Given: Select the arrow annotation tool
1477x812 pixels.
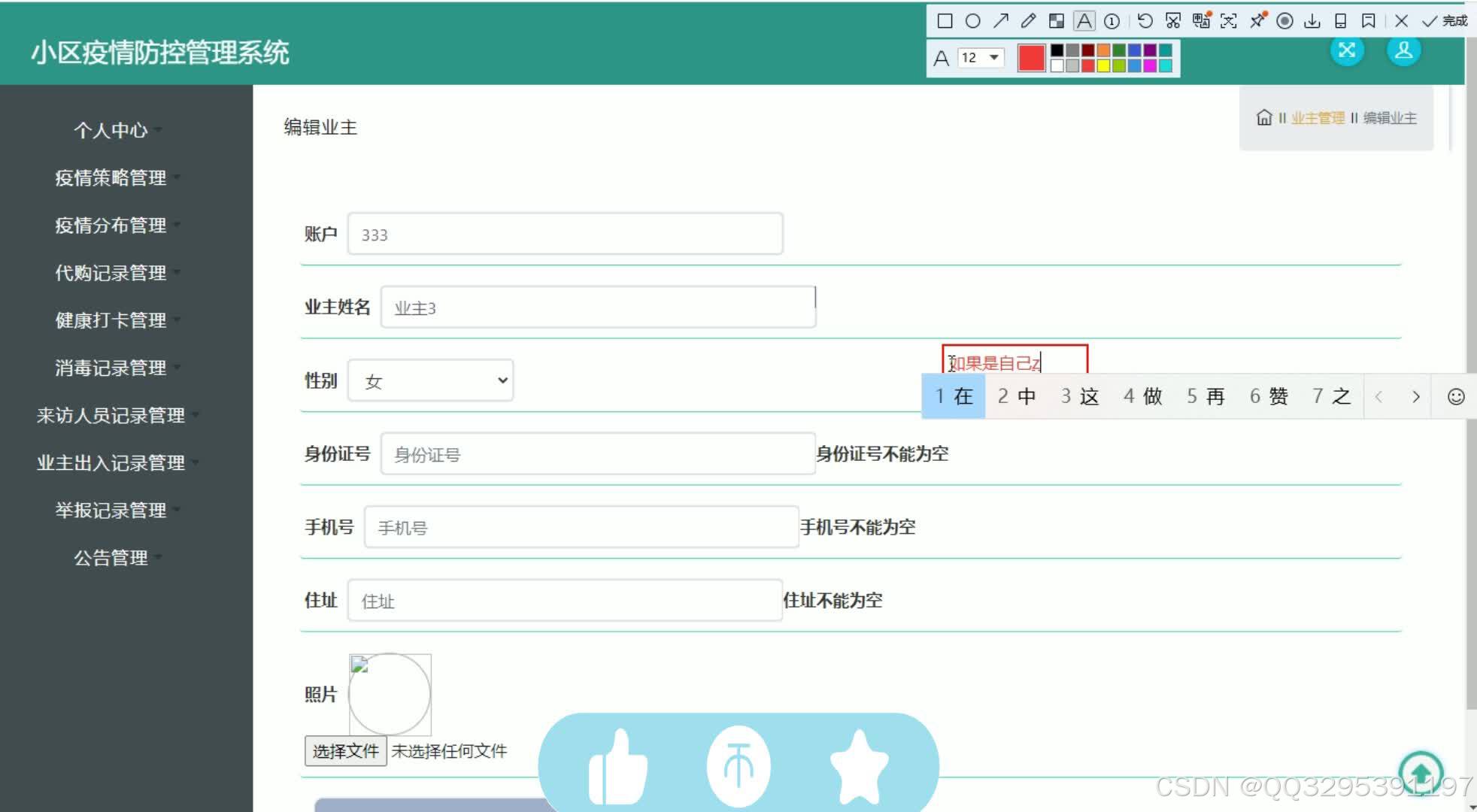Looking at the screenshot, I should point(1000,21).
